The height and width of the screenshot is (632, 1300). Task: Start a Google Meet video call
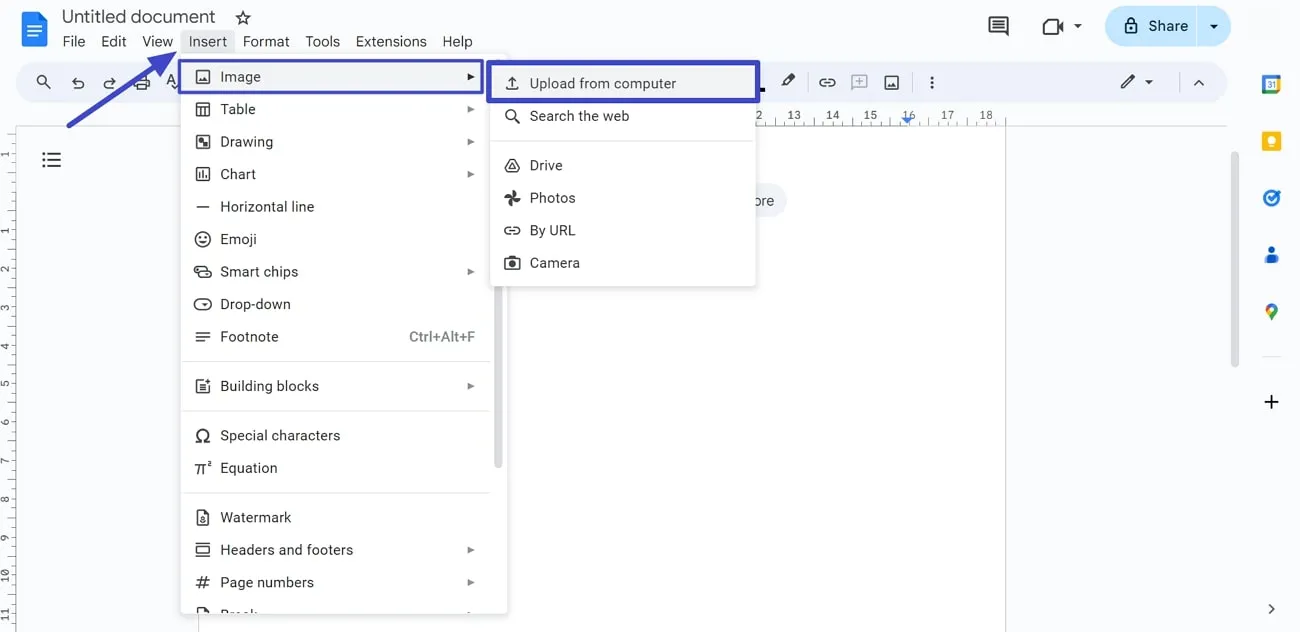click(x=1054, y=26)
